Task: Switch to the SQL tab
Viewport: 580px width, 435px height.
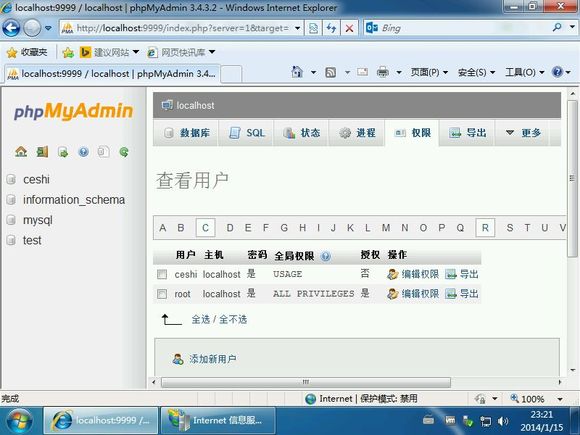Action: [246, 132]
